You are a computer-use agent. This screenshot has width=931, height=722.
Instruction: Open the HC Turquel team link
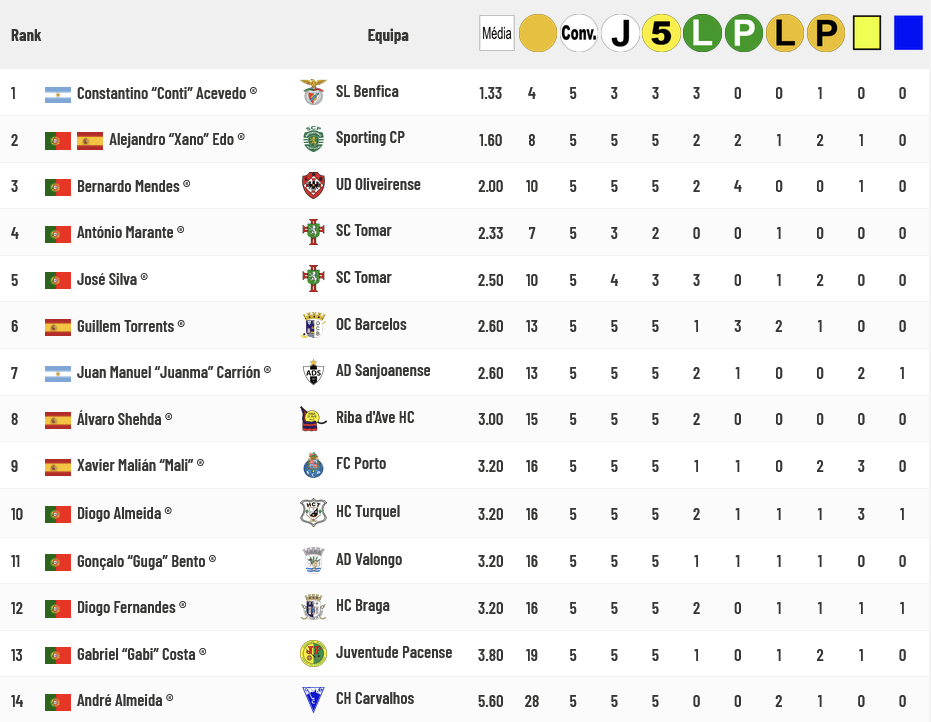(x=368, y=512)
